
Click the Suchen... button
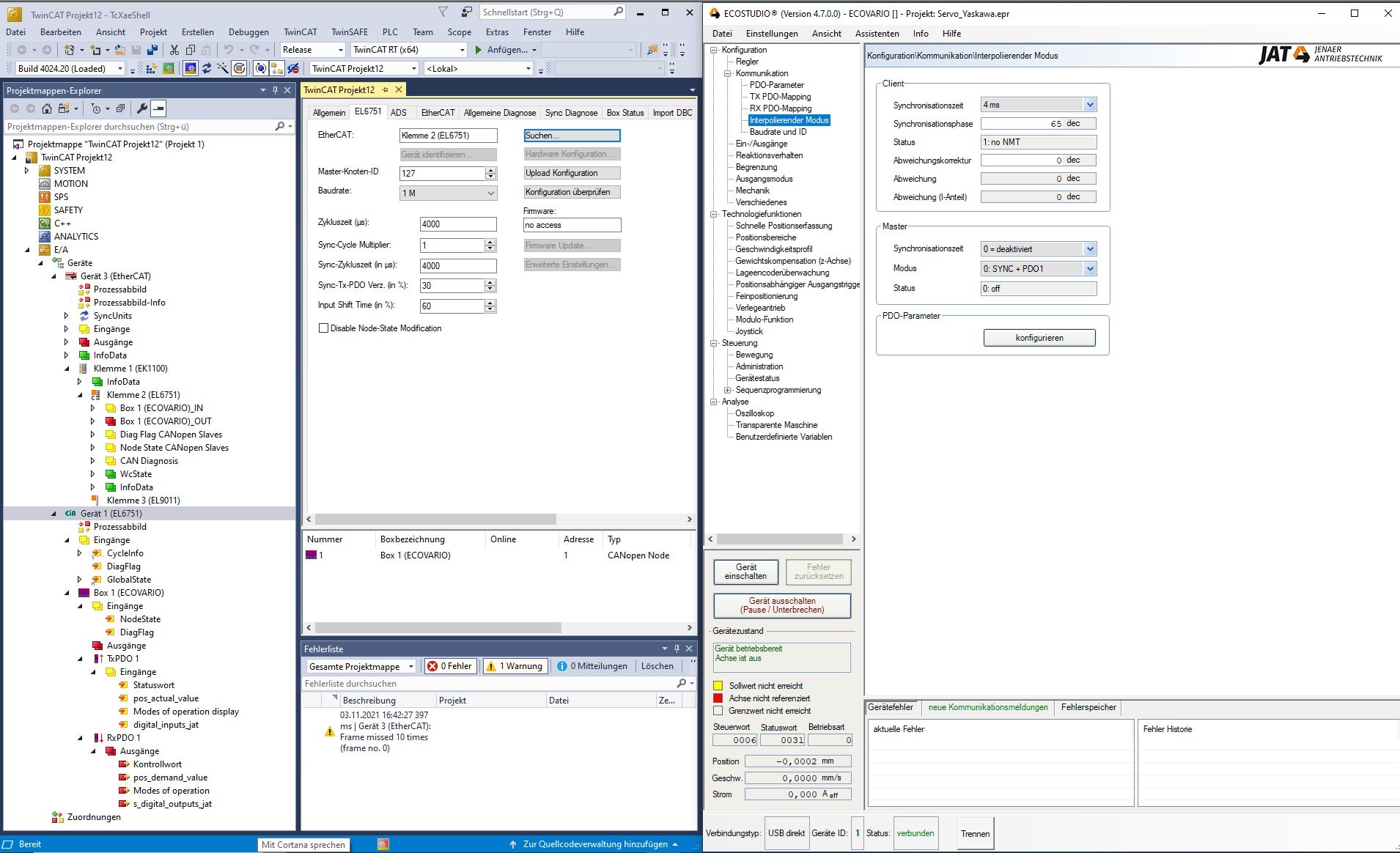tap(572, 136)
